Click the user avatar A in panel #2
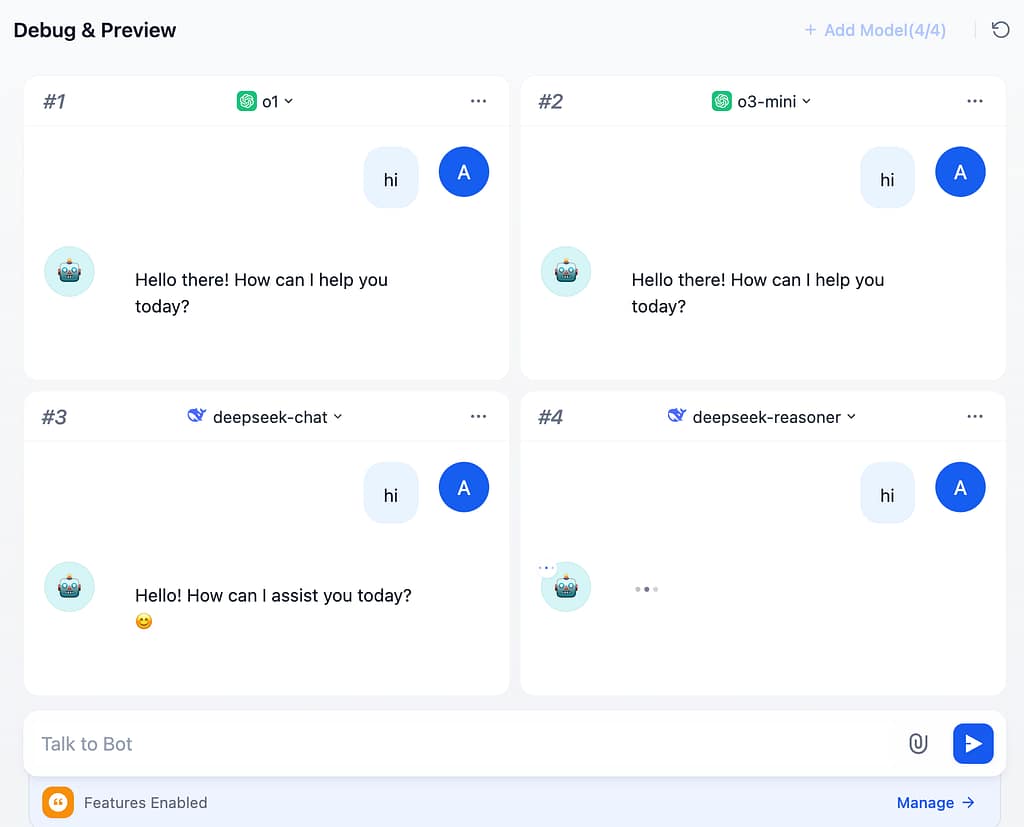Image resolution: width=1024 pixels, height=827 pixels. click(960, 172)
